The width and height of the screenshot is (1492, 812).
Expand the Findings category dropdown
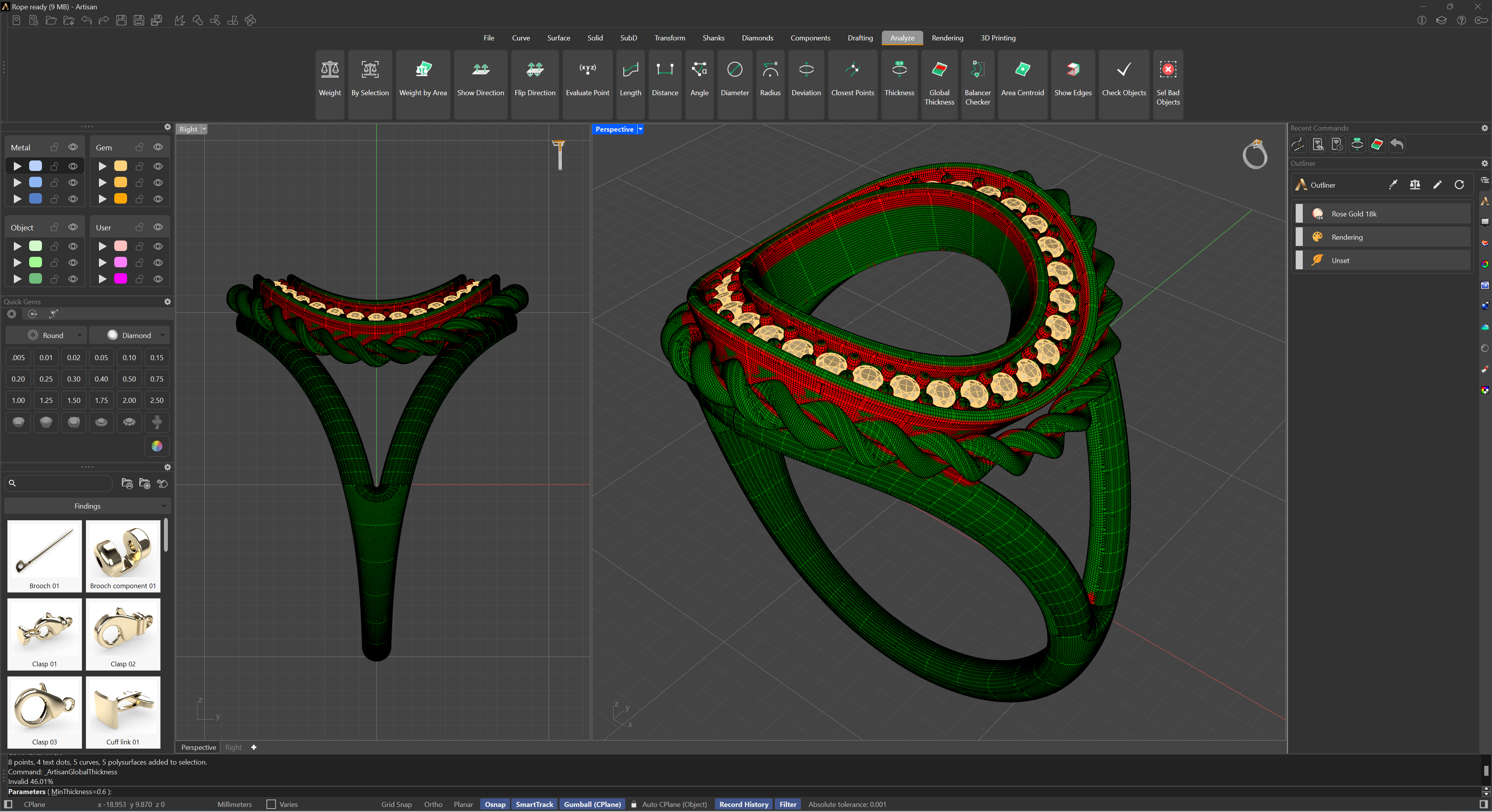click(x=87, y=505)
